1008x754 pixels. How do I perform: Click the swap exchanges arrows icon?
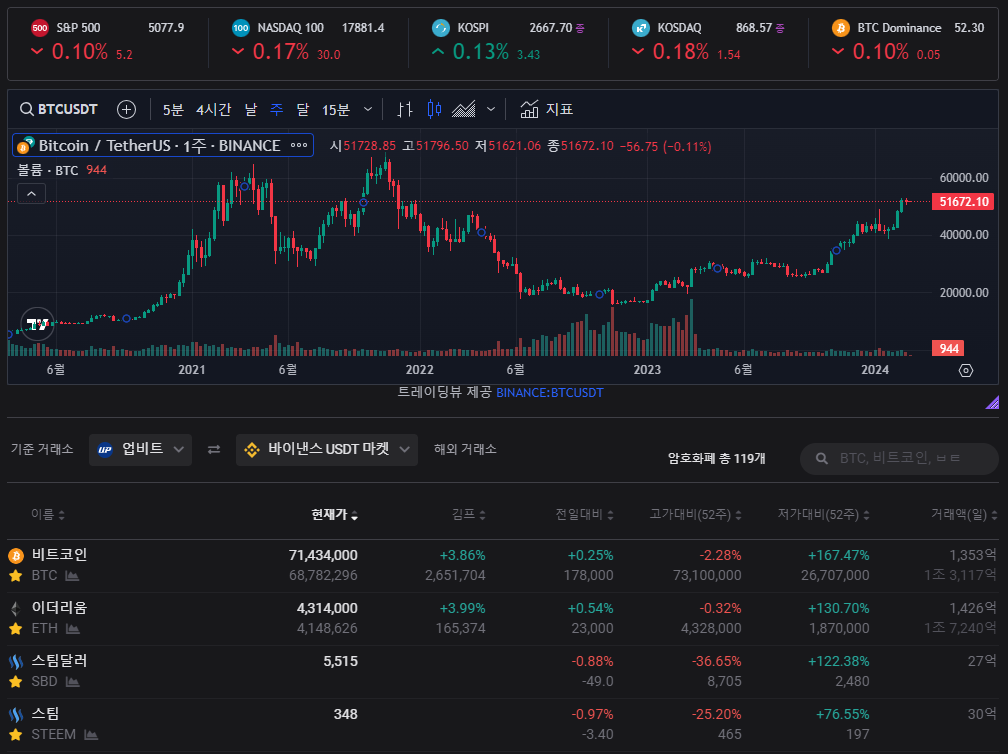214,449
